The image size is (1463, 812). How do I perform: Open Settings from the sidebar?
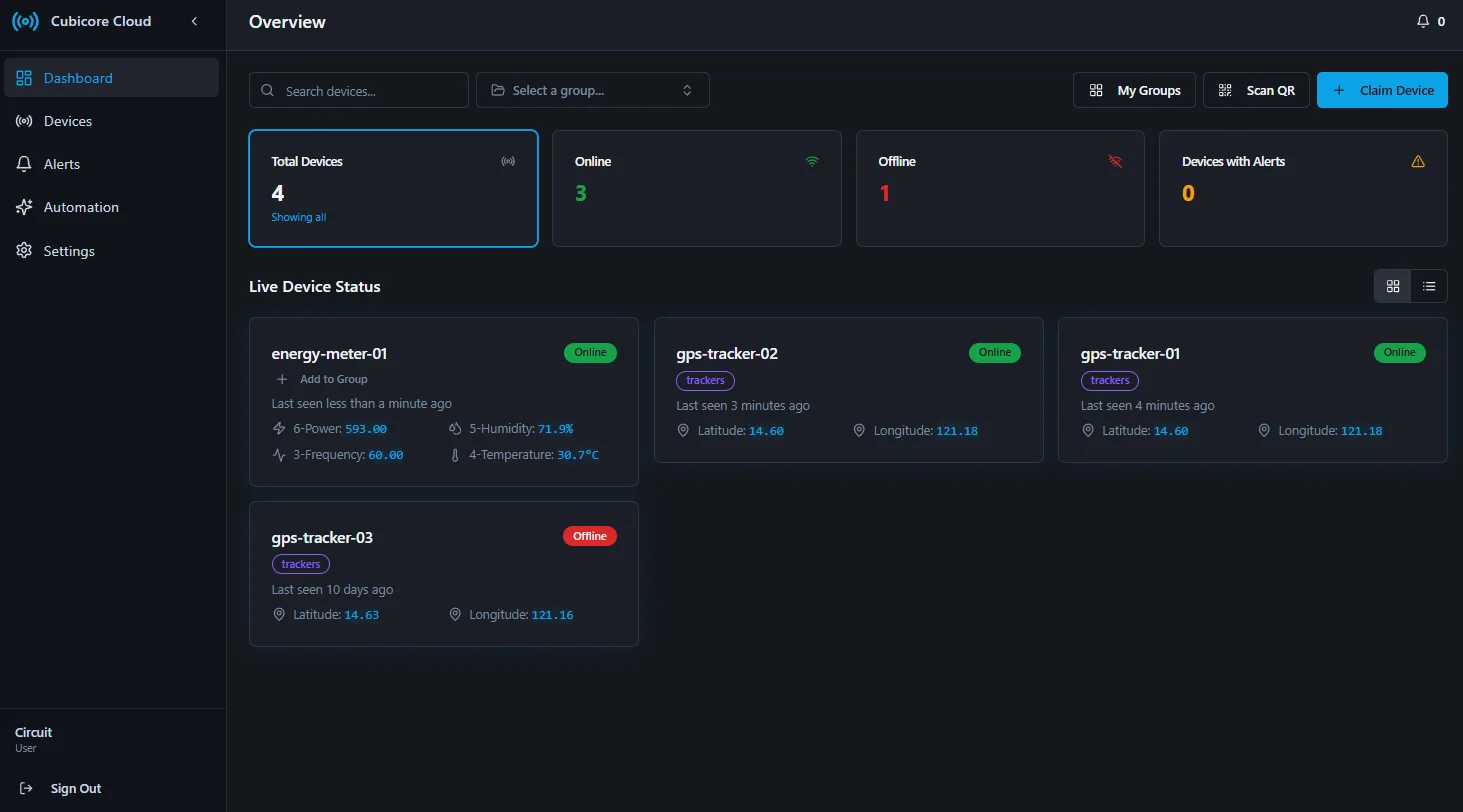tap(111, 251)
